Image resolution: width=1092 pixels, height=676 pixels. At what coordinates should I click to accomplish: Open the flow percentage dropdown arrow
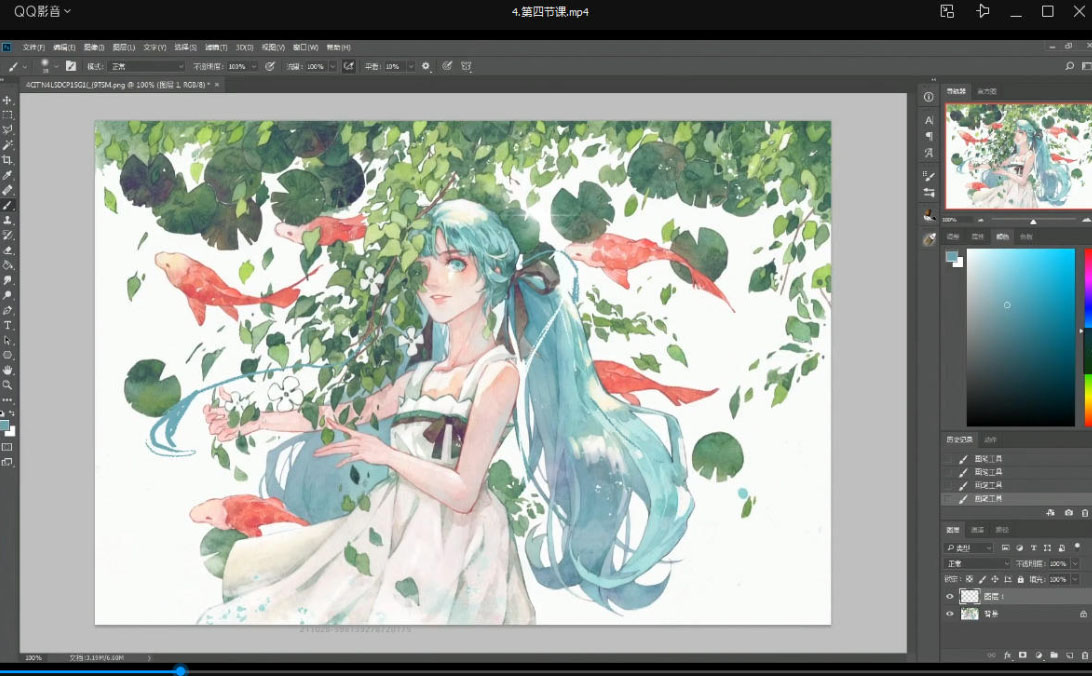pos(332,66)
